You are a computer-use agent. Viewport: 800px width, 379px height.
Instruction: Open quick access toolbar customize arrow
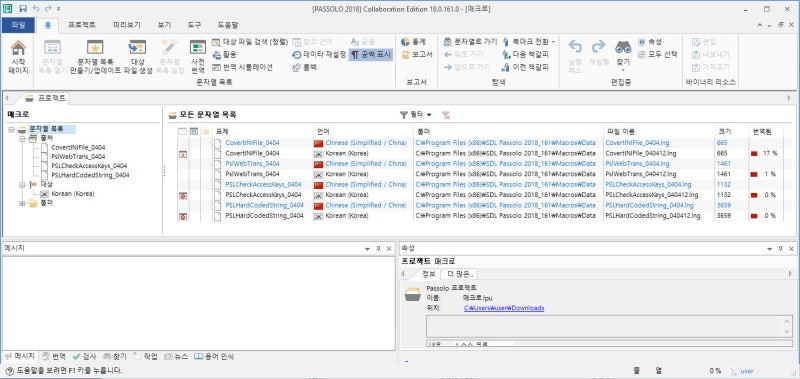point(59,9)
